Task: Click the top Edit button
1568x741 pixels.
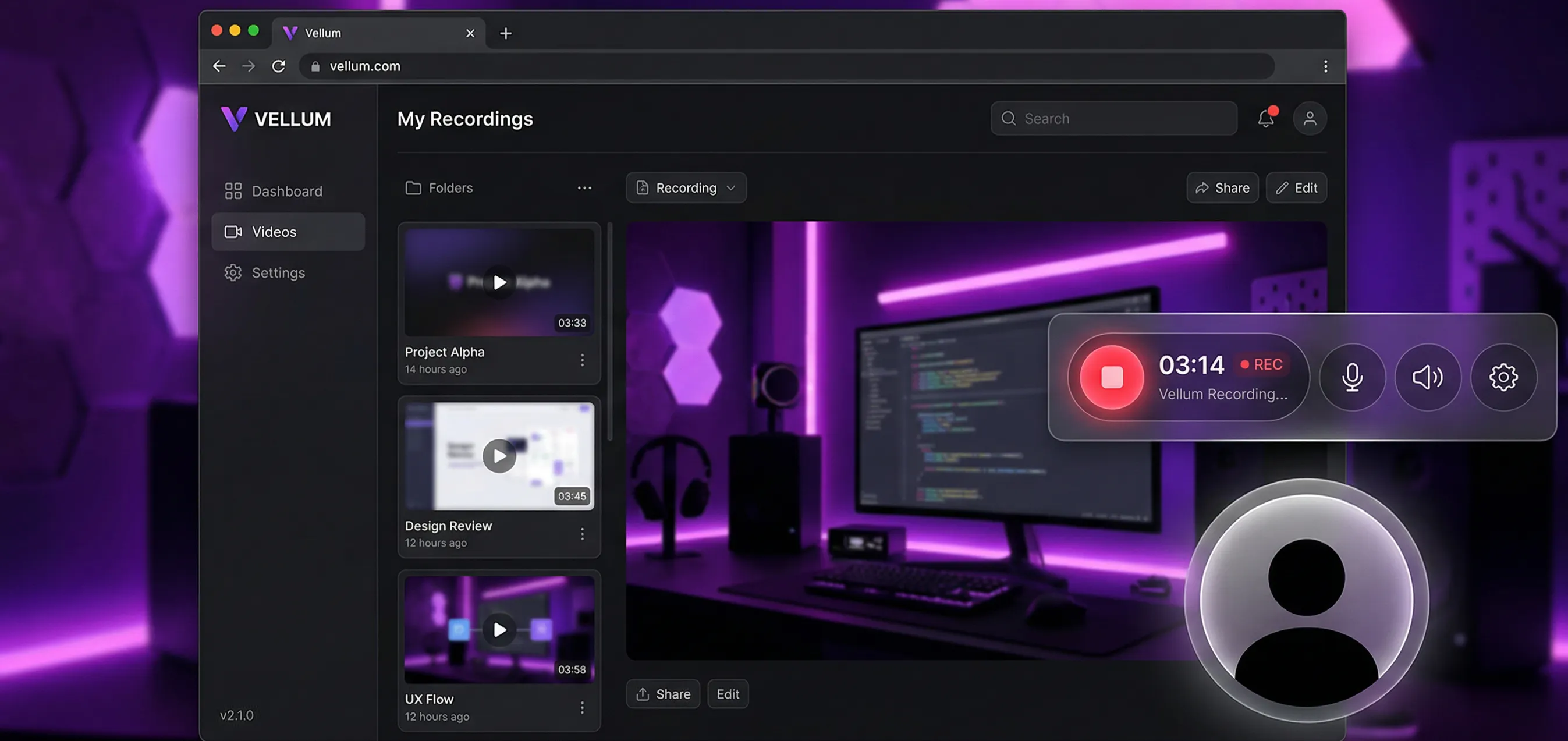Action: coord(1296,187)
